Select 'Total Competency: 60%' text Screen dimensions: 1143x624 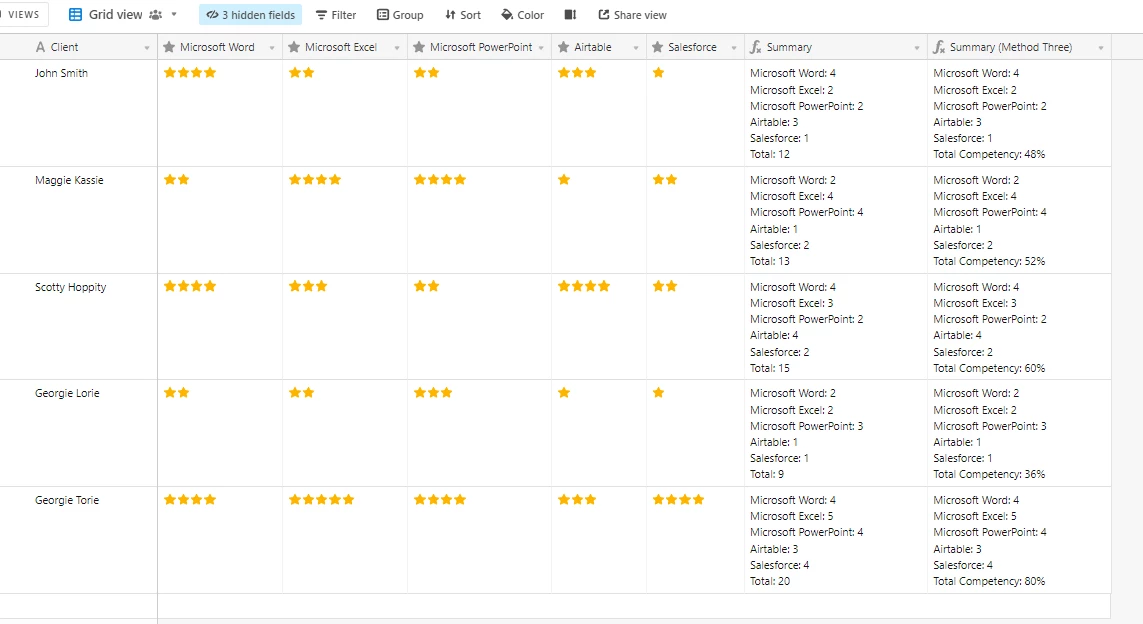pos(989,368)
